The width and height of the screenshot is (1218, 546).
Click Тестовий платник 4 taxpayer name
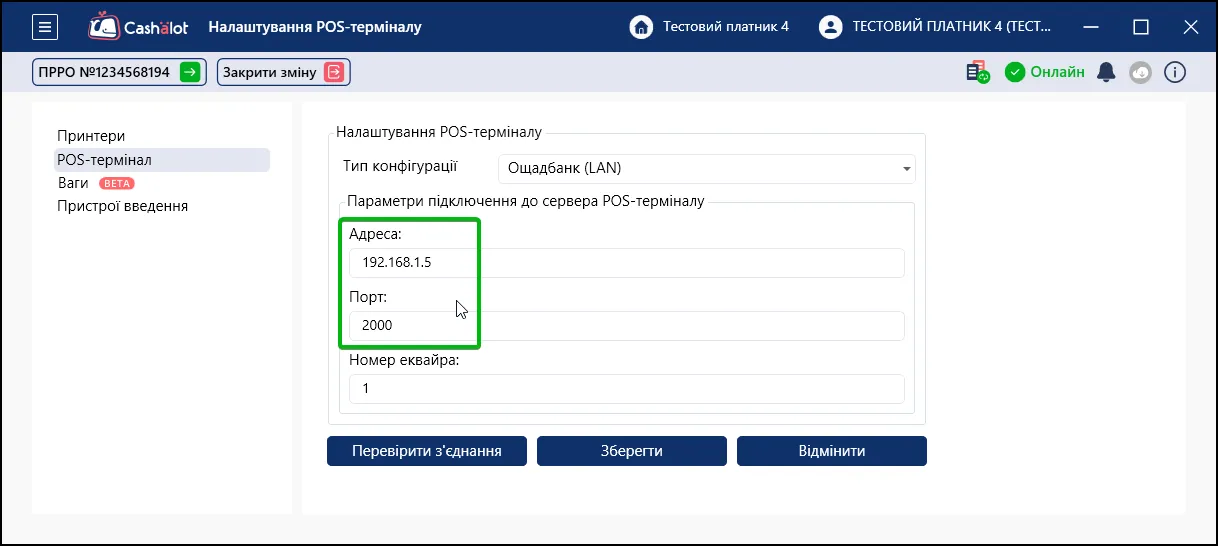tap(726, 27)
